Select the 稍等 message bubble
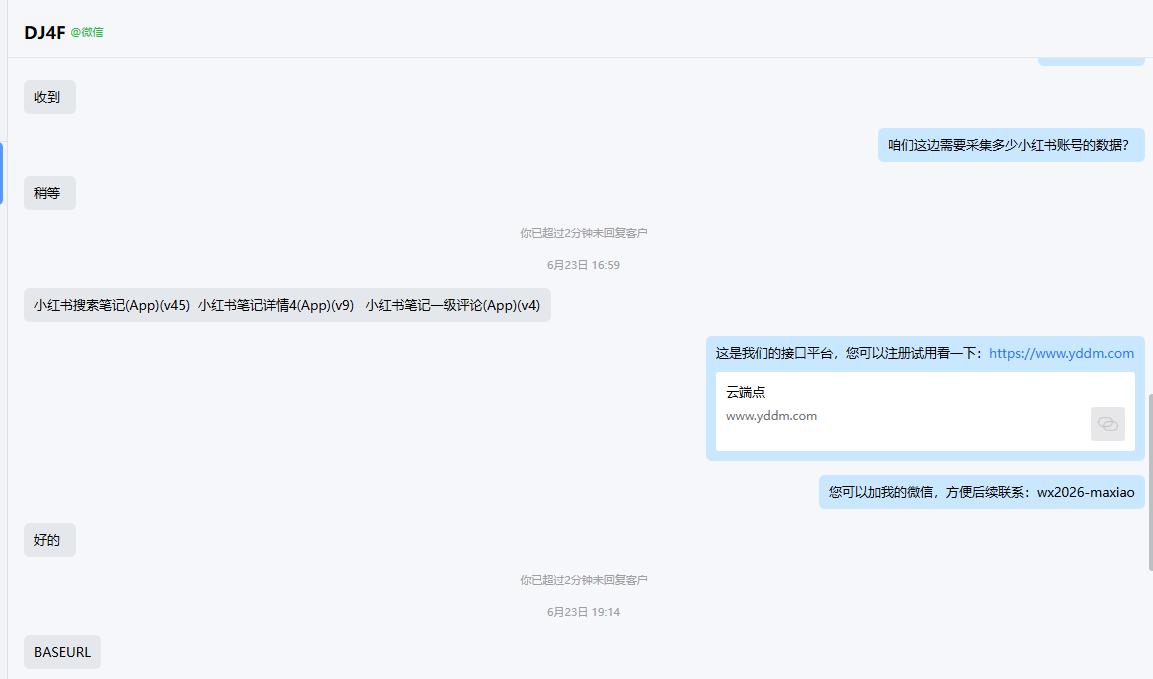1153x679 pixels. click(50, 193)
